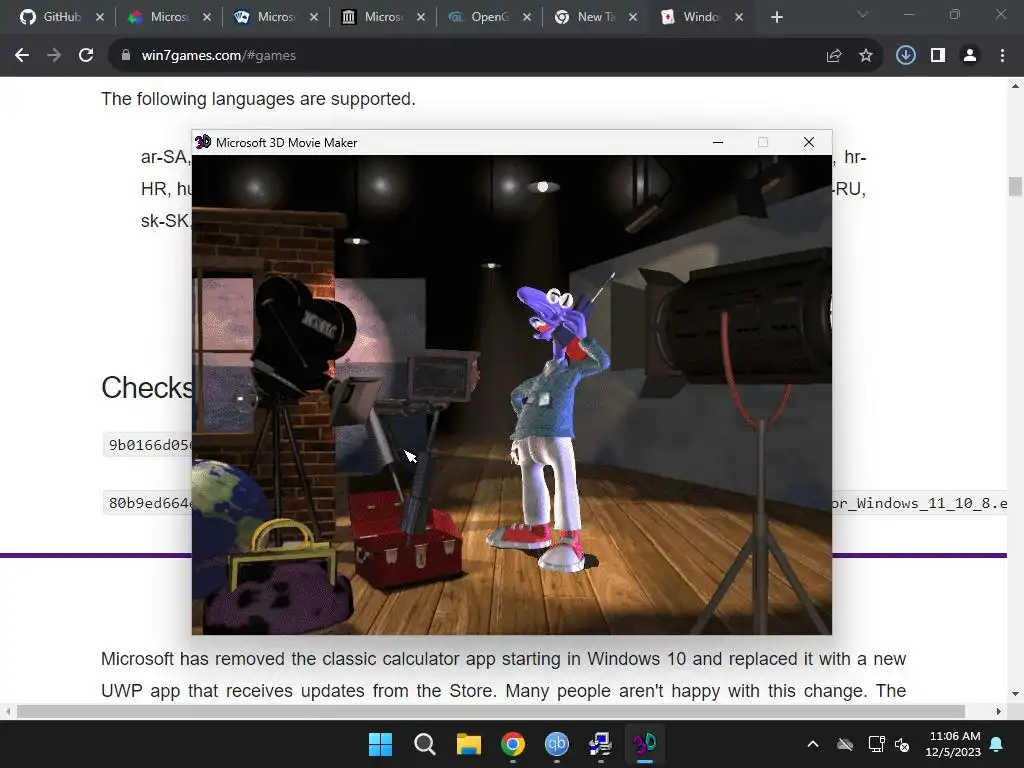
Task: Open the notifications bell icon
Action: 997,744
